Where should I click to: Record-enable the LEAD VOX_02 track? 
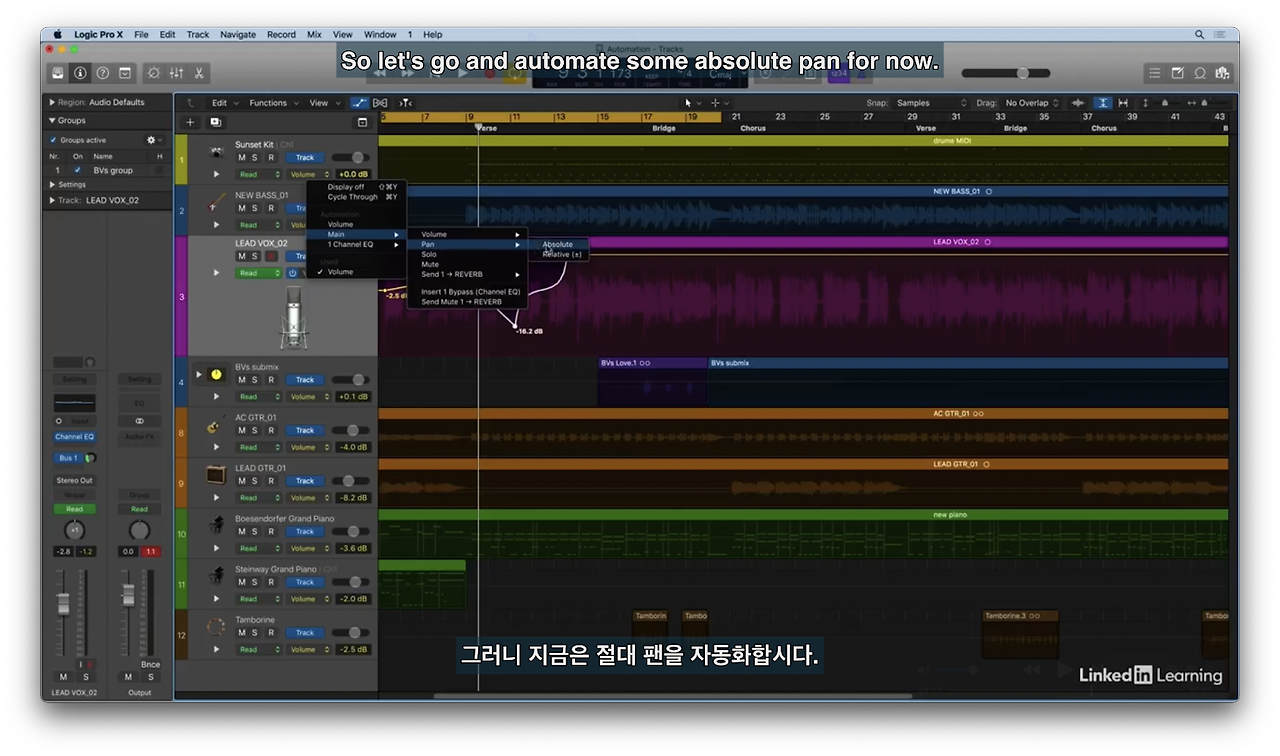pos(271,256)
